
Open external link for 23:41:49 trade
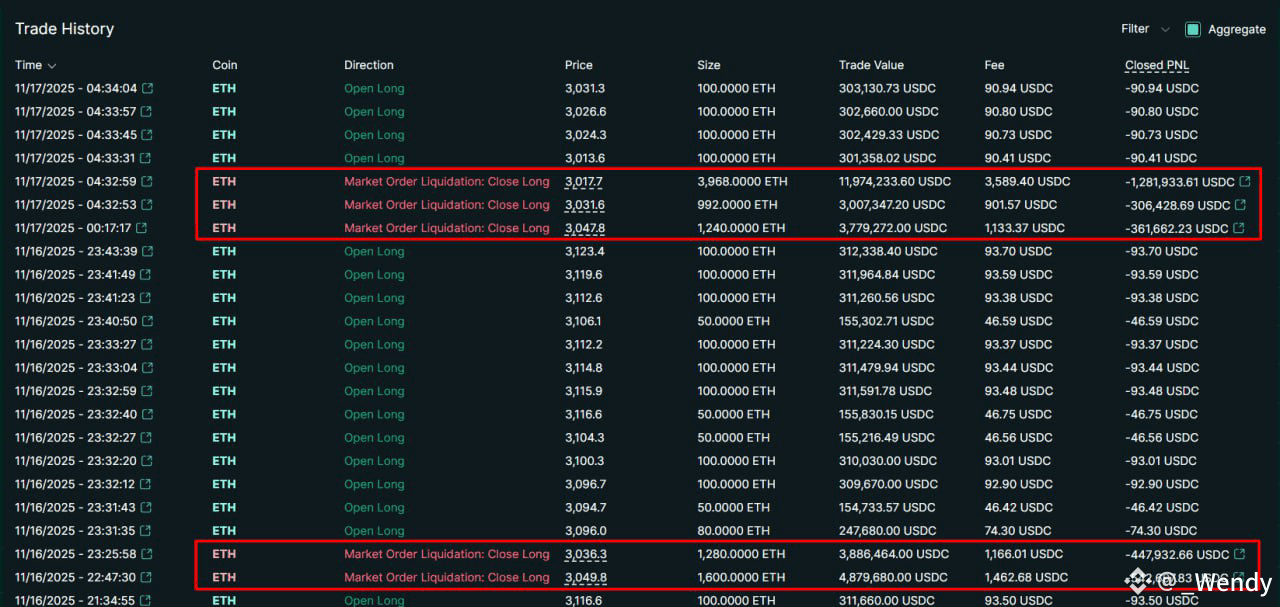click(x=147, y=275)
